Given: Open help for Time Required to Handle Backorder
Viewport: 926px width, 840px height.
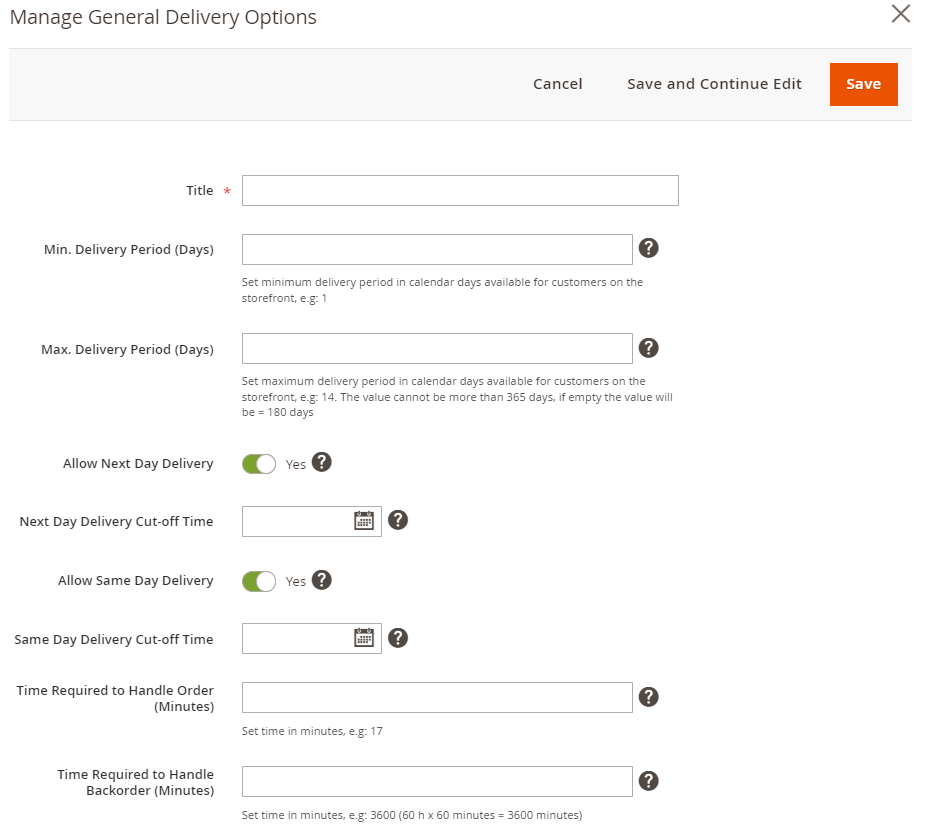Looking at the screenshot, I should pos(648,781).
